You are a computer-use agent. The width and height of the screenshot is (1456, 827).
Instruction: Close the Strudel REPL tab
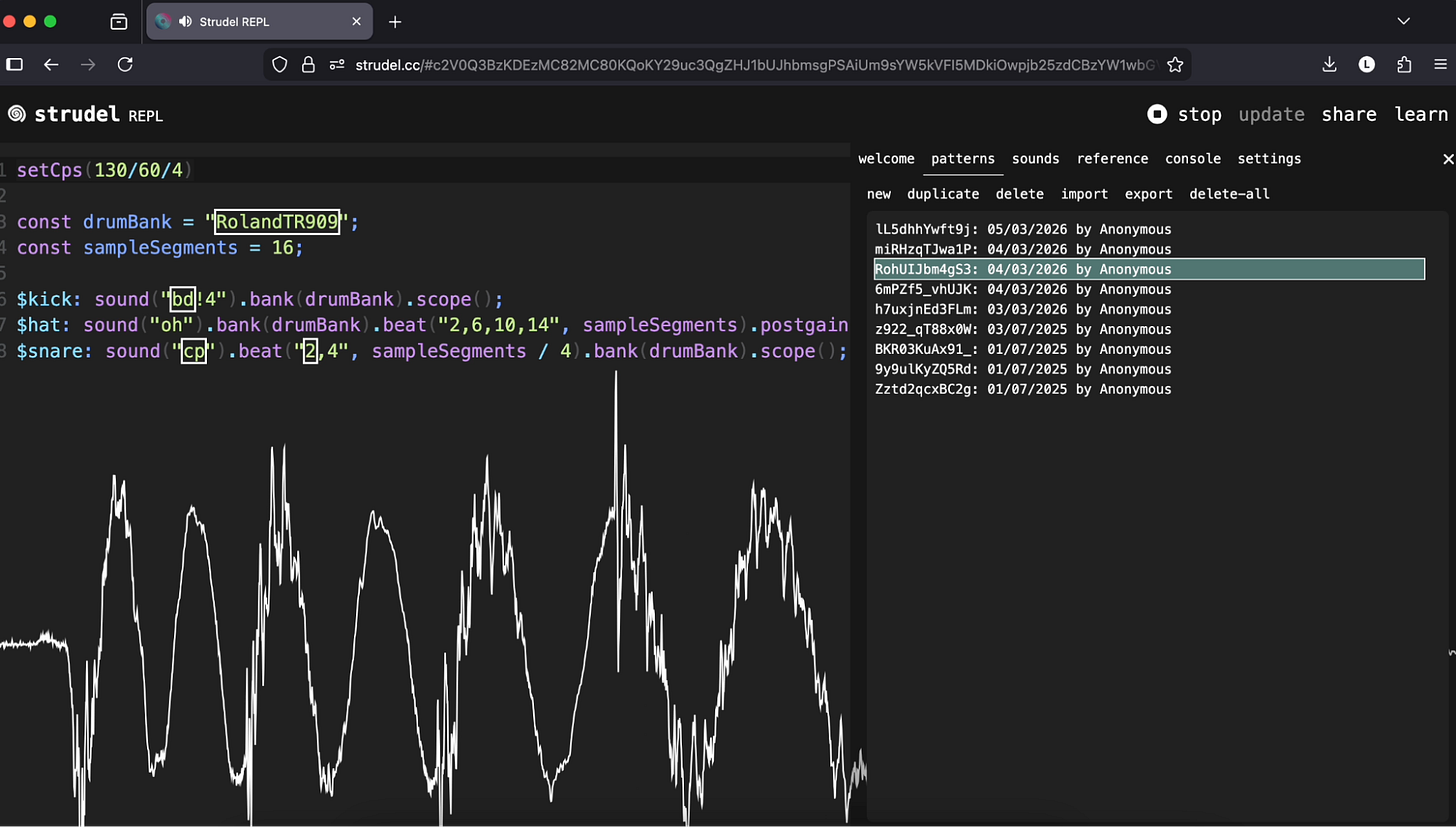[355, 21]
